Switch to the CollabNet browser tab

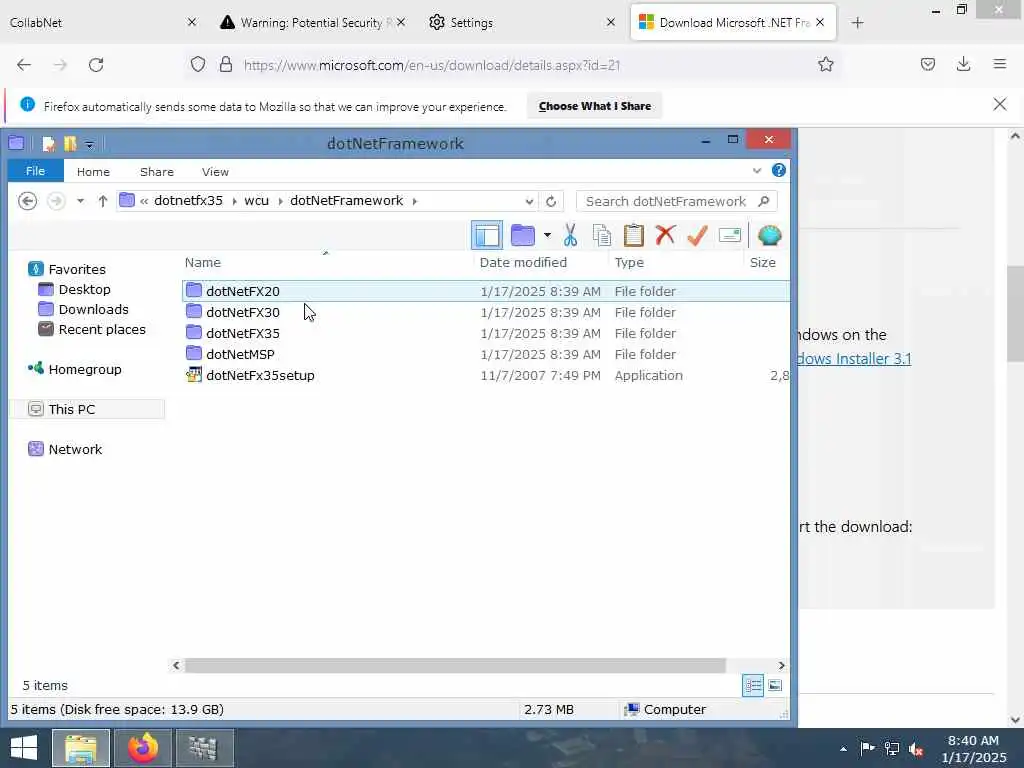101,22
